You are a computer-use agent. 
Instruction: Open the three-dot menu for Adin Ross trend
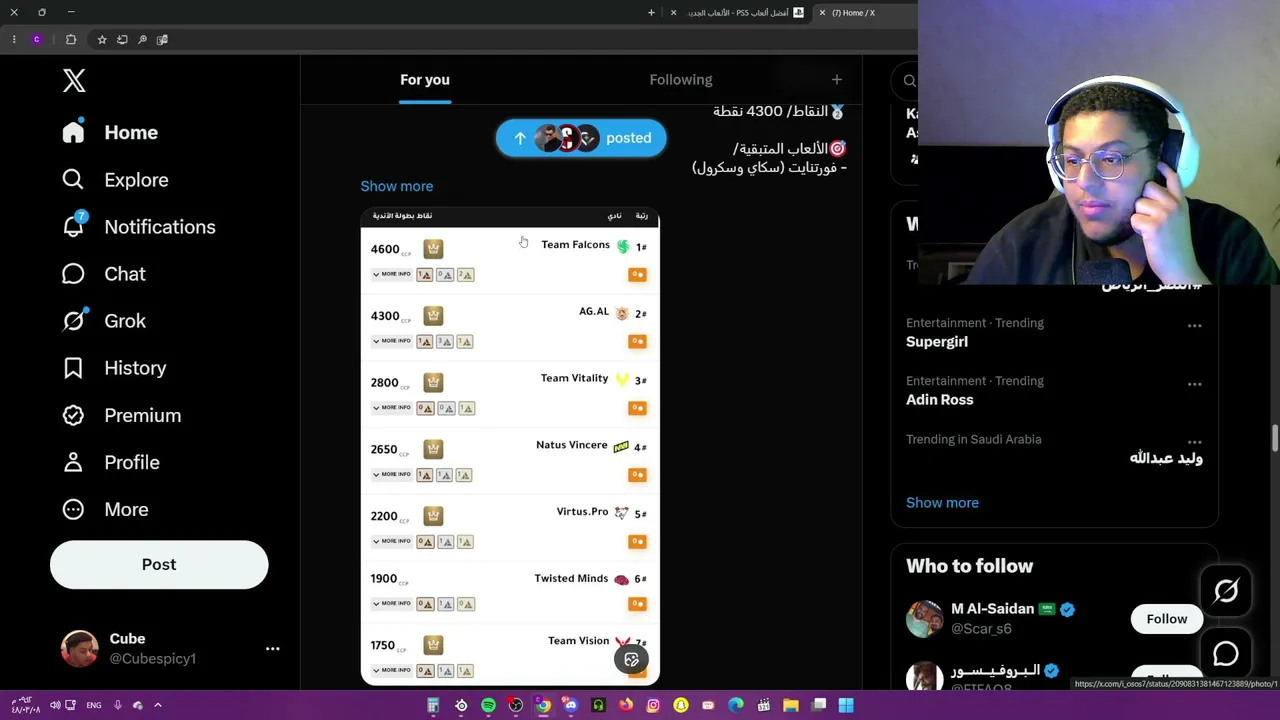coord(1194,384)
